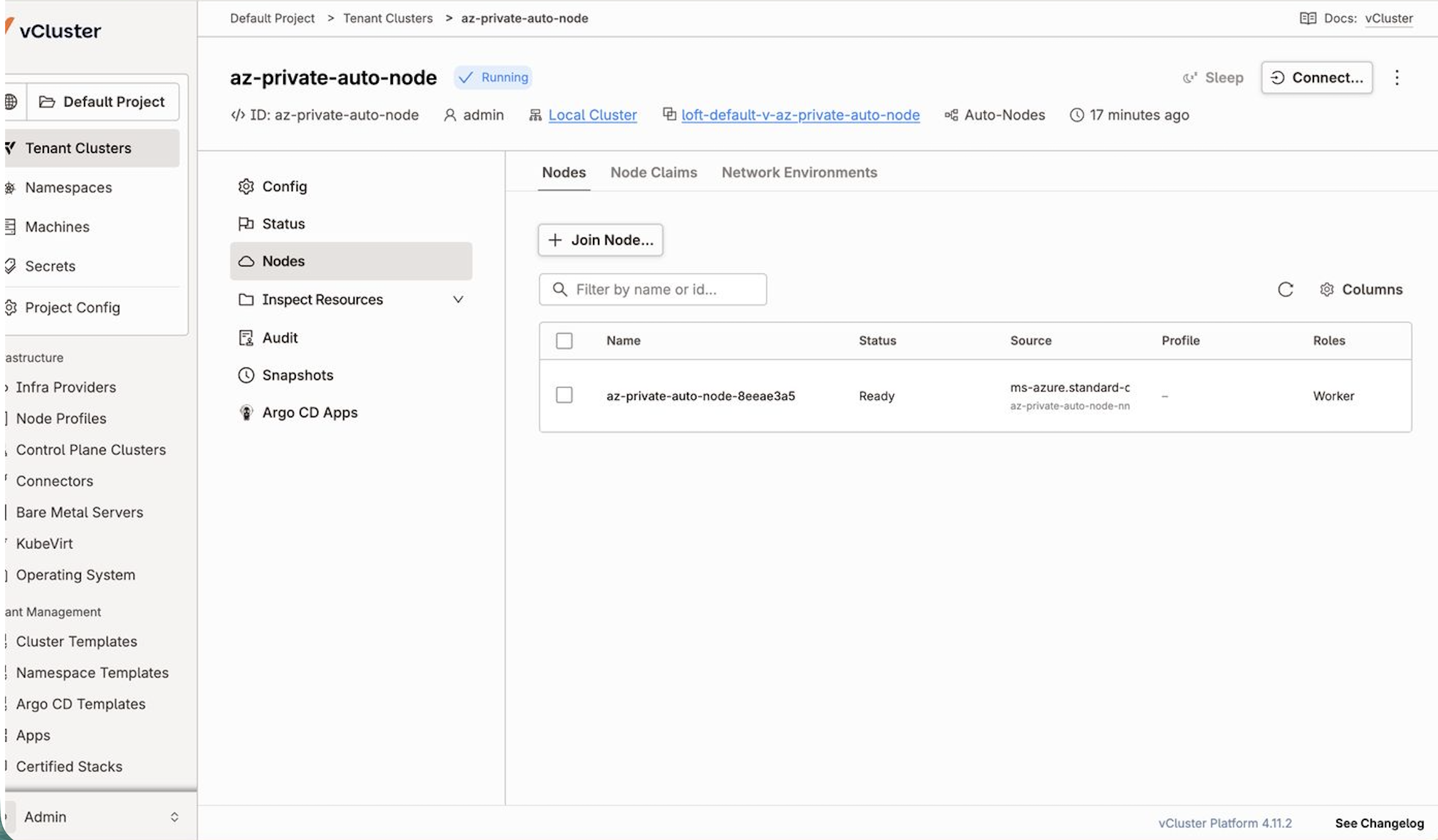
Task: Click Default Project breadcrumb
Action: coord(272,18)
